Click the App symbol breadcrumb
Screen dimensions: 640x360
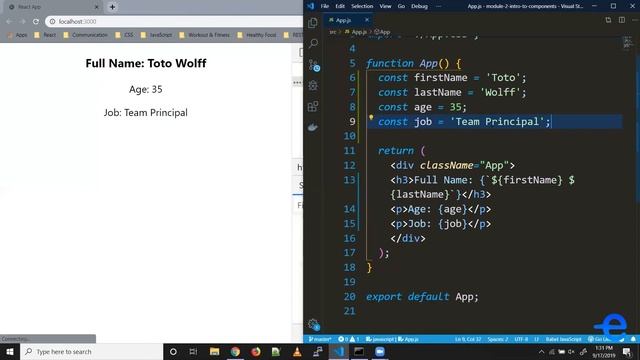click(382, 32)
